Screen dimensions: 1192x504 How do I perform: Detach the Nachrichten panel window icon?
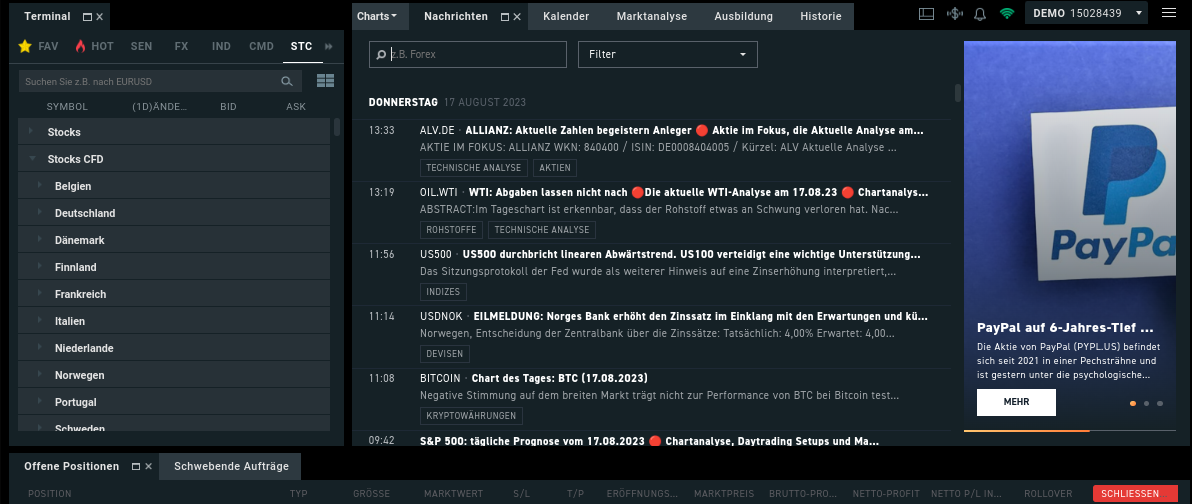click(505, 16)
